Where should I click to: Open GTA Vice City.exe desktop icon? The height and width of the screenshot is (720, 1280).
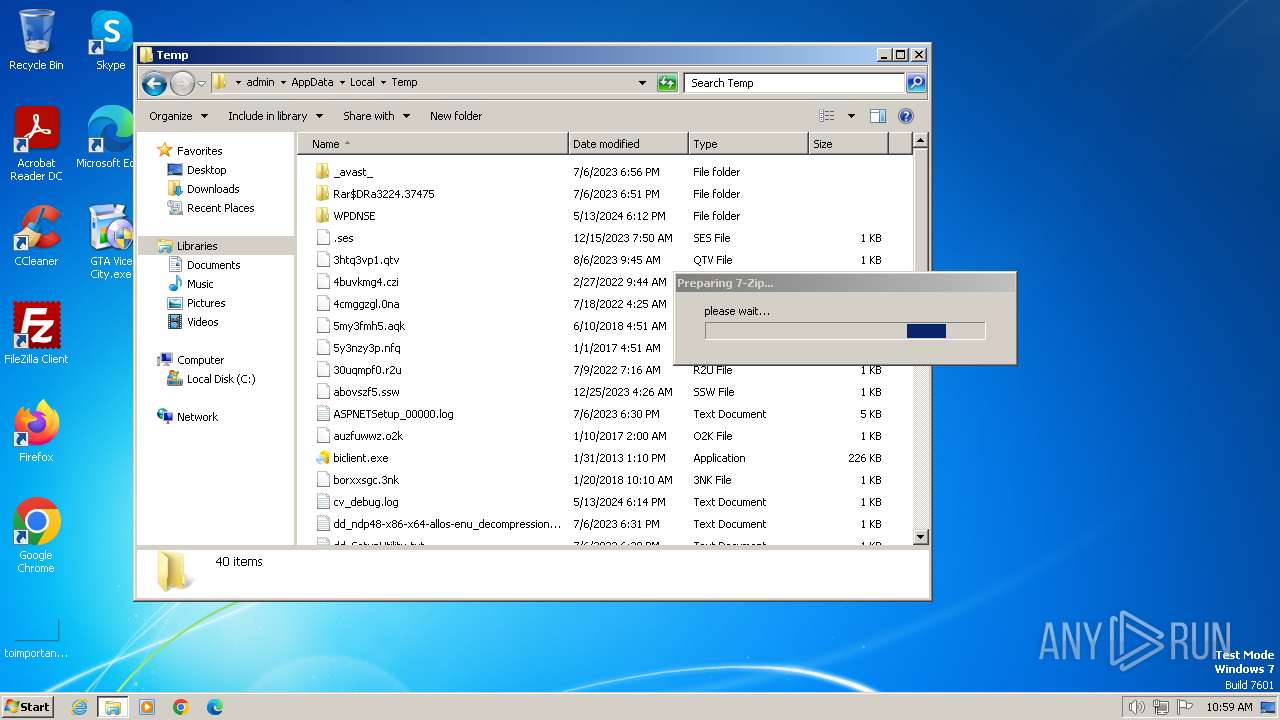pyautogui.click(x=110, y=242)
